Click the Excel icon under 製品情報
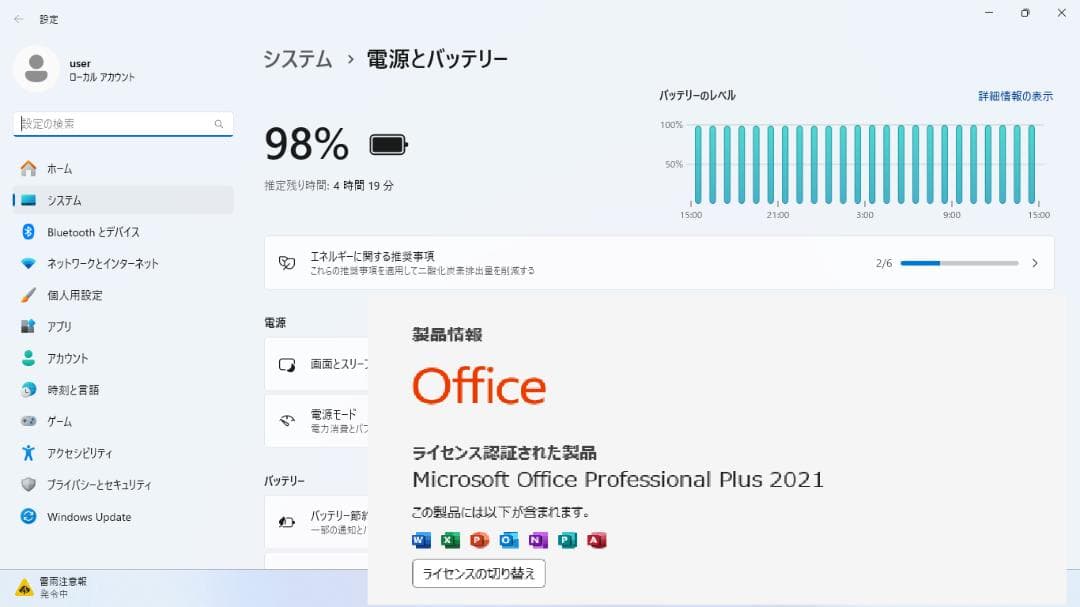 (x=450, y=540)
